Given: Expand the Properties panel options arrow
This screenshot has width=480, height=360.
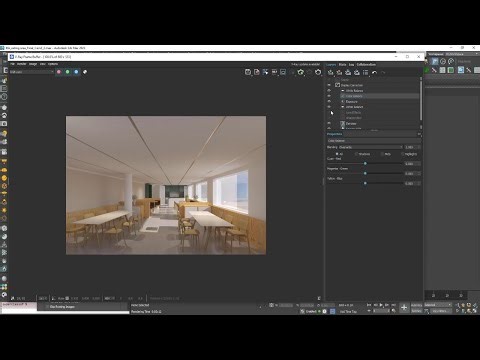Looking at the screenshot, I should [419, 134].
